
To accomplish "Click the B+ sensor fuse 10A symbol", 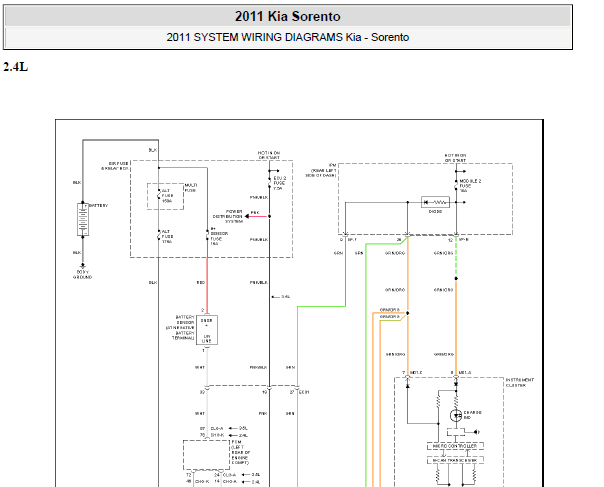I will pos(207,236).
